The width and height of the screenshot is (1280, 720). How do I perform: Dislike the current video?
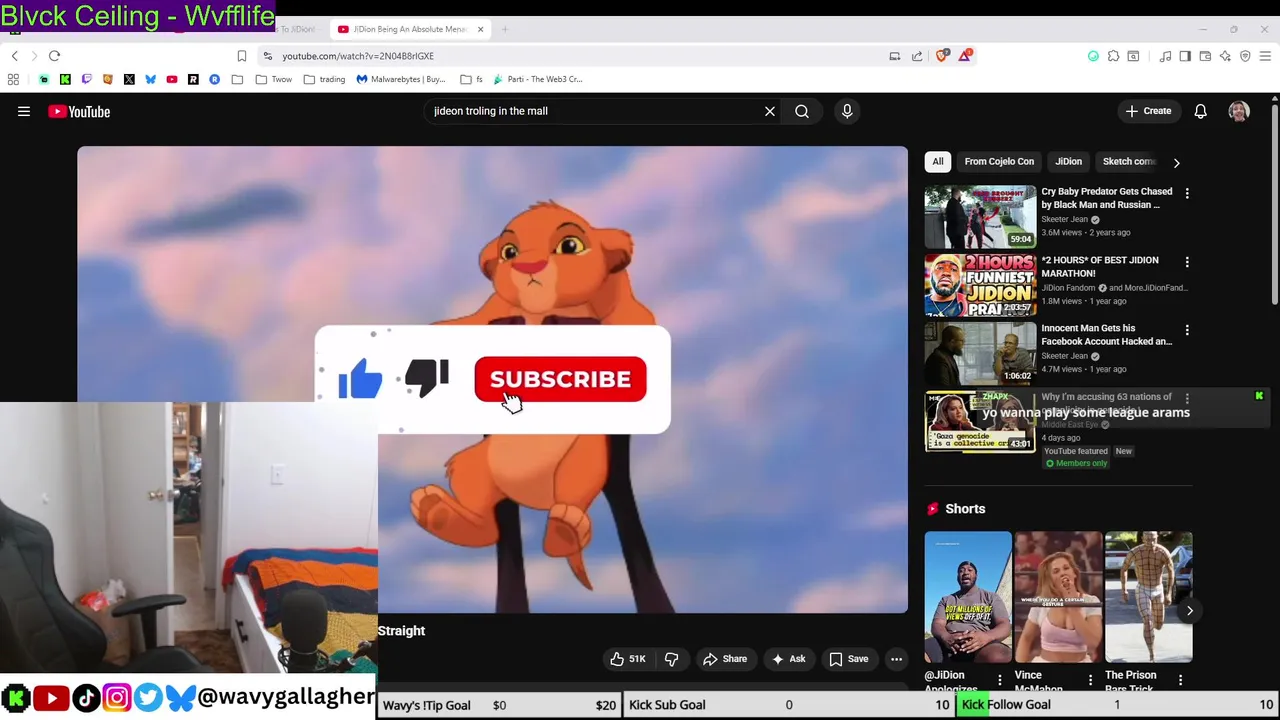tap(672, 659)
